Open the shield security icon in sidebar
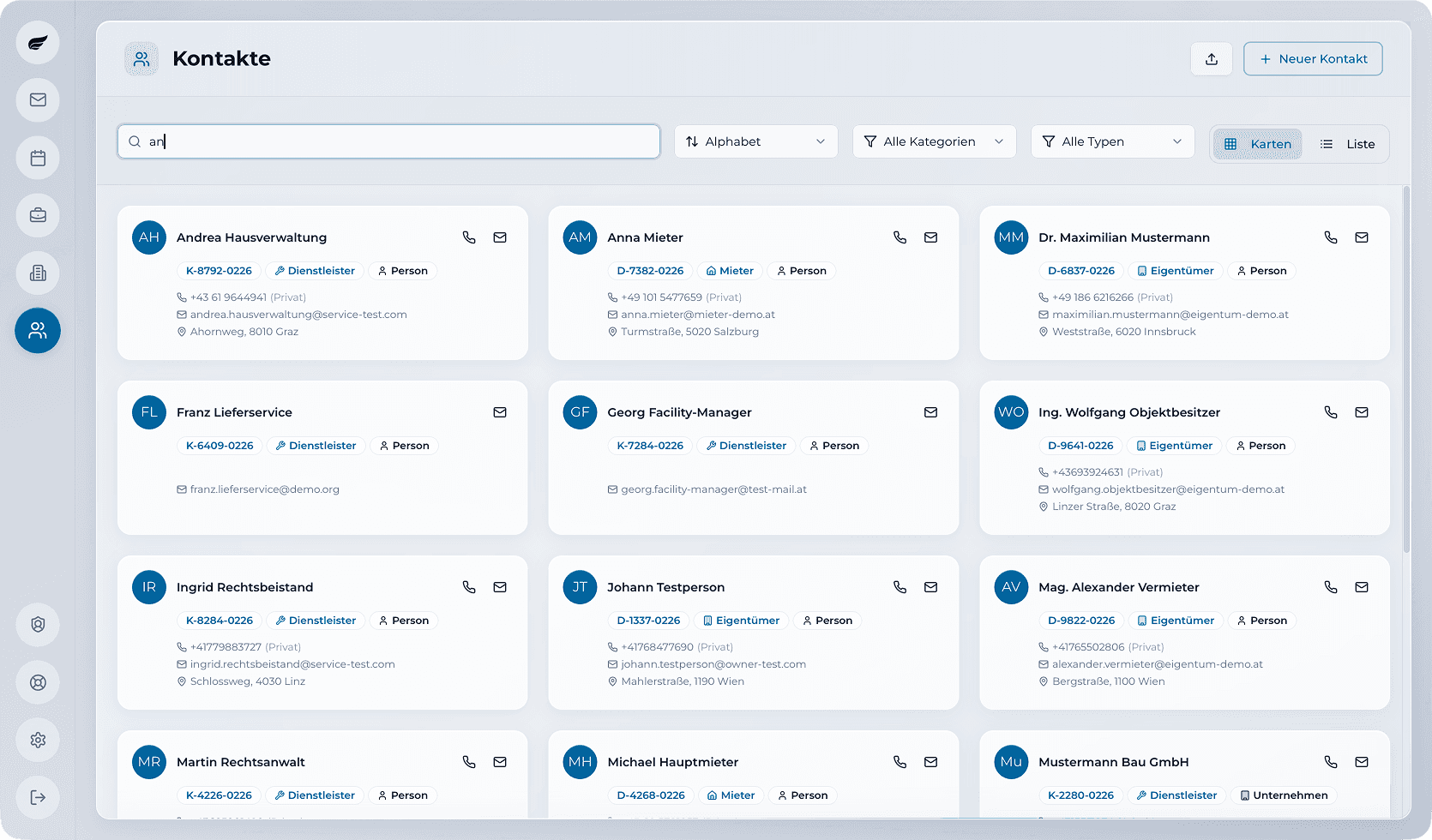Viewport: 1432px width, 840px height. [x=38, y=625]
